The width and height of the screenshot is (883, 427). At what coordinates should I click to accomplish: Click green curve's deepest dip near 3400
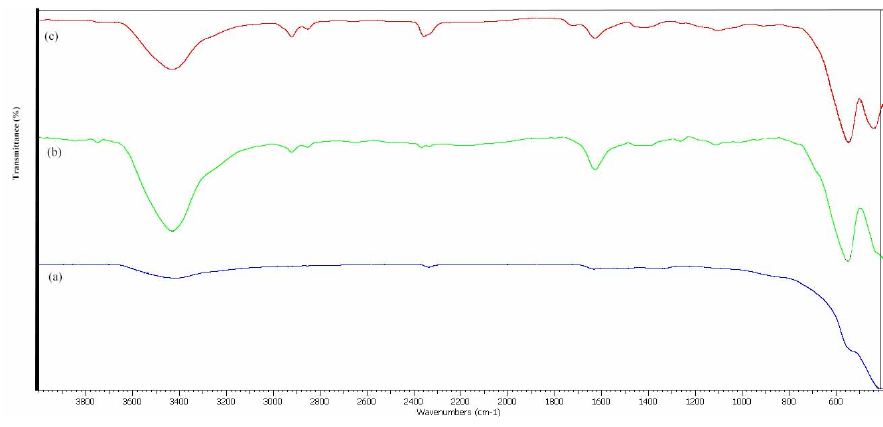click(173, 231)
